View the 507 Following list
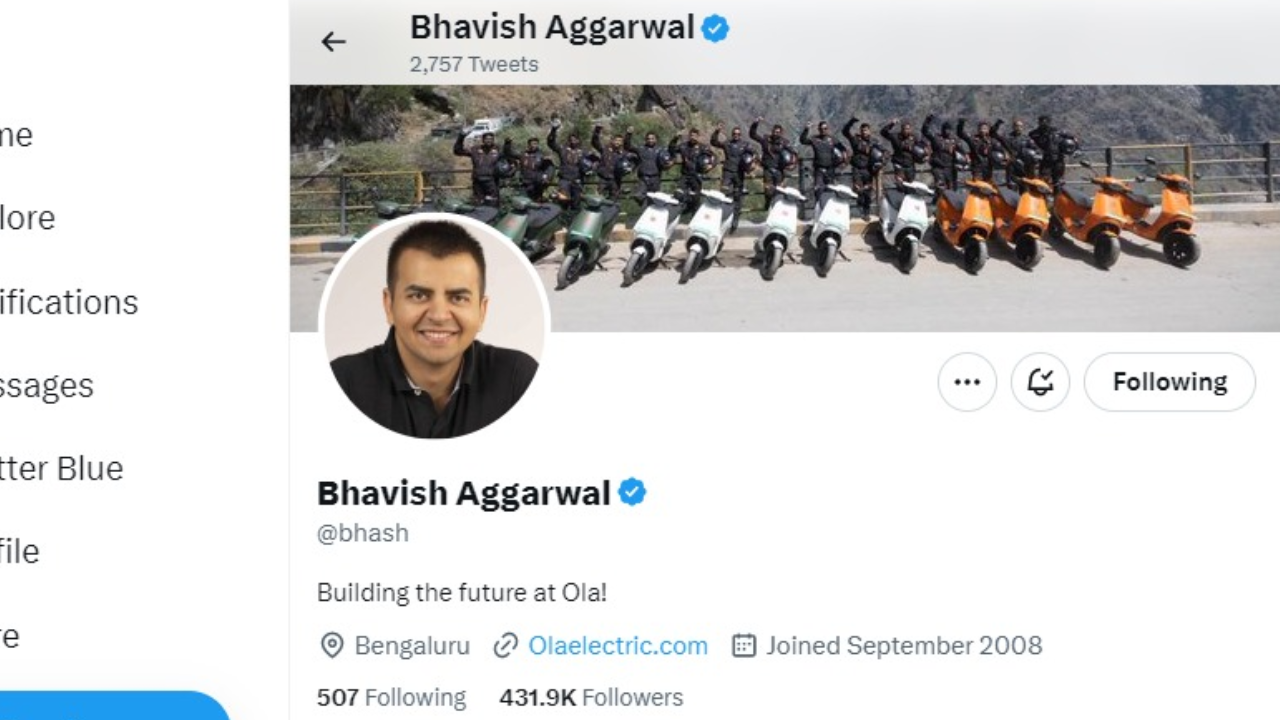 391,697
